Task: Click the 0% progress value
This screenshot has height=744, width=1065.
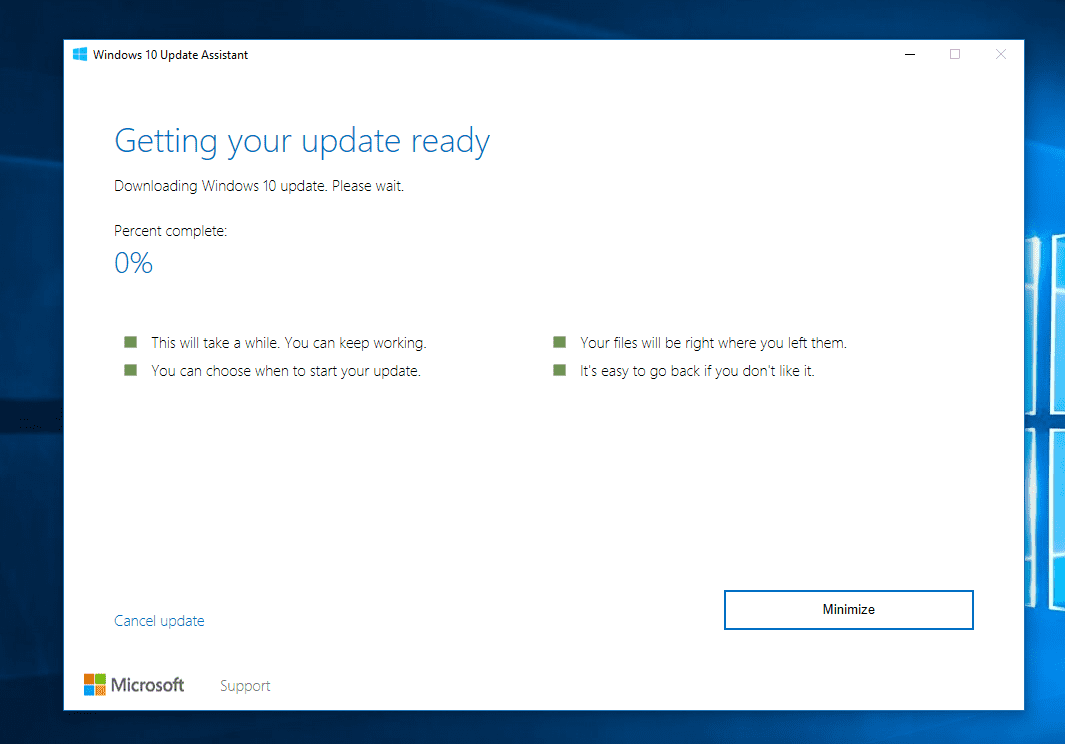Action: click(x=133, y=263)
